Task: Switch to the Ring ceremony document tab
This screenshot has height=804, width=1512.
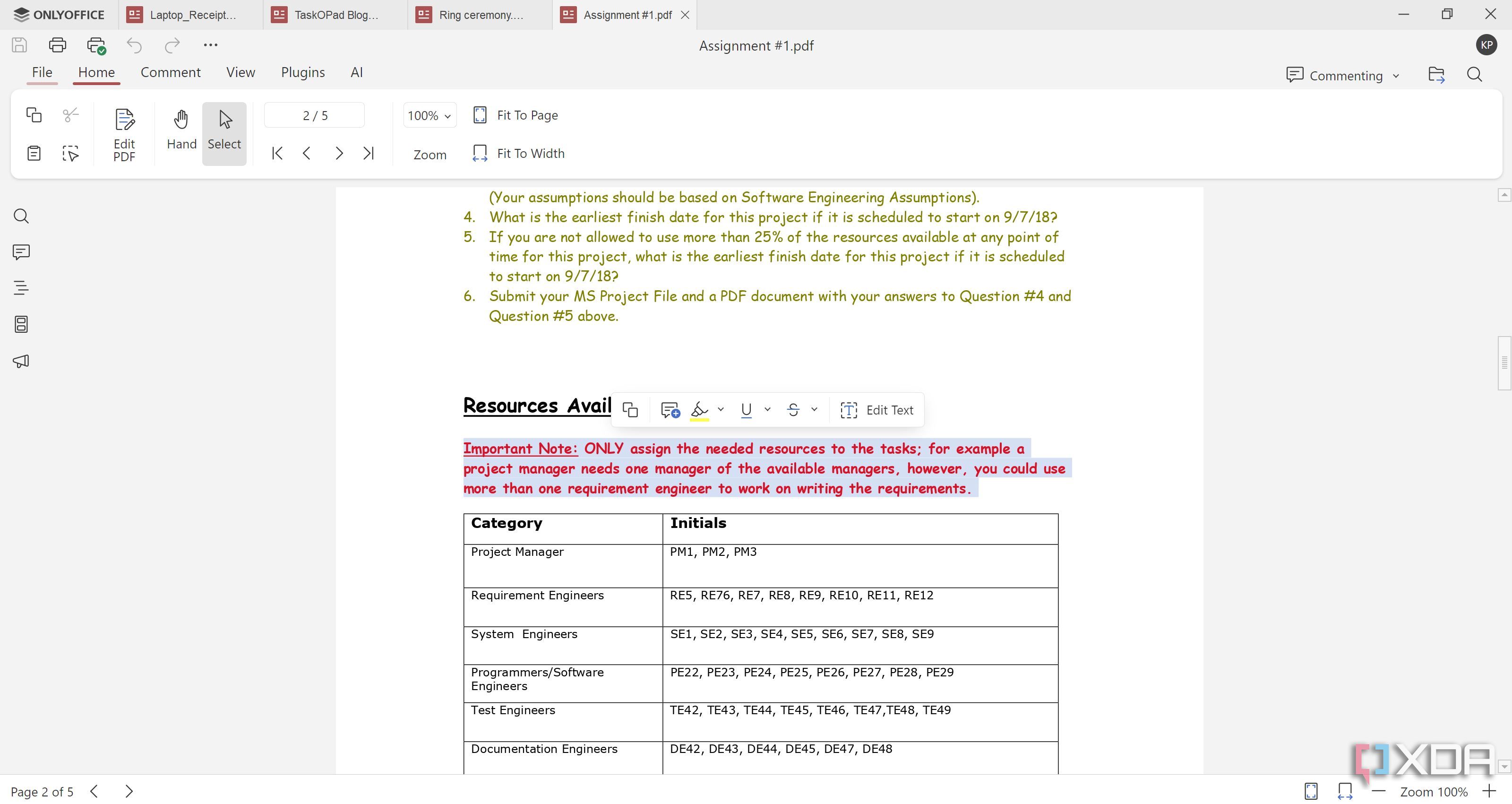Action: tap(480, 15)
